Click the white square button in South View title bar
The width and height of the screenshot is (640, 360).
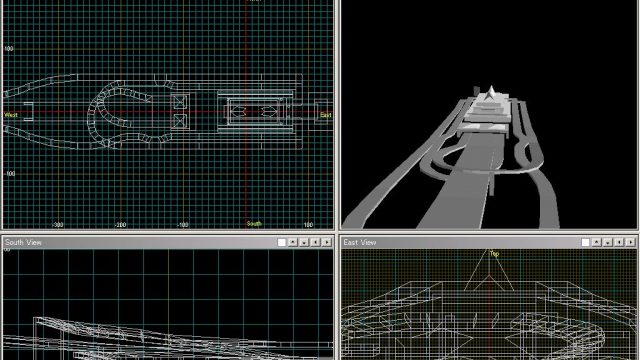[282, 242]
